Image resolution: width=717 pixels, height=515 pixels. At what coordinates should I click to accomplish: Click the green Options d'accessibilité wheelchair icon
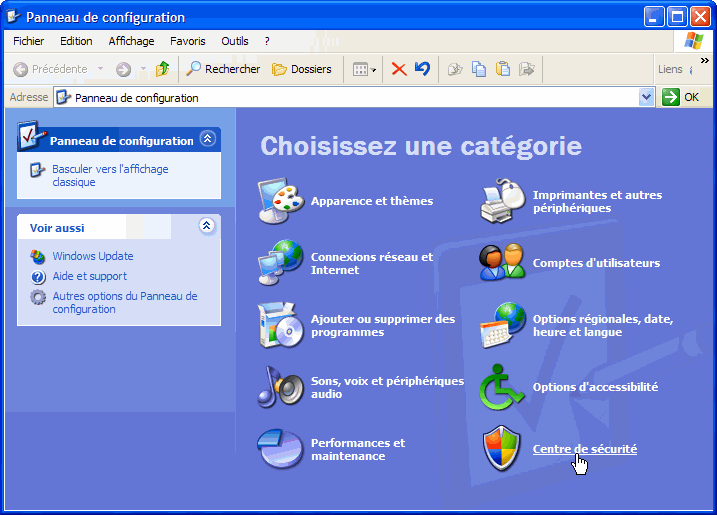point(501,387)
